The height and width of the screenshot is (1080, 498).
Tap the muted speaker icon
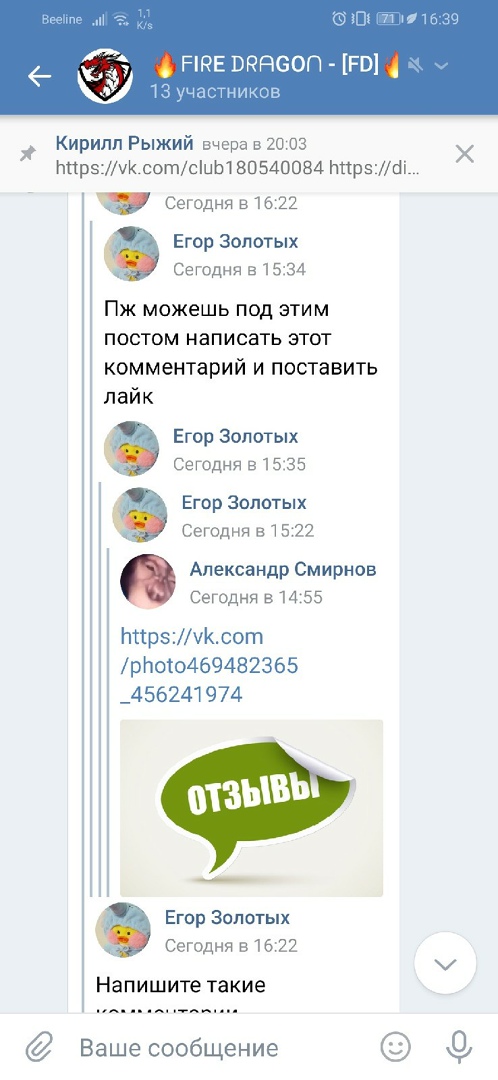pyautogui.click(x=415, y=65)
